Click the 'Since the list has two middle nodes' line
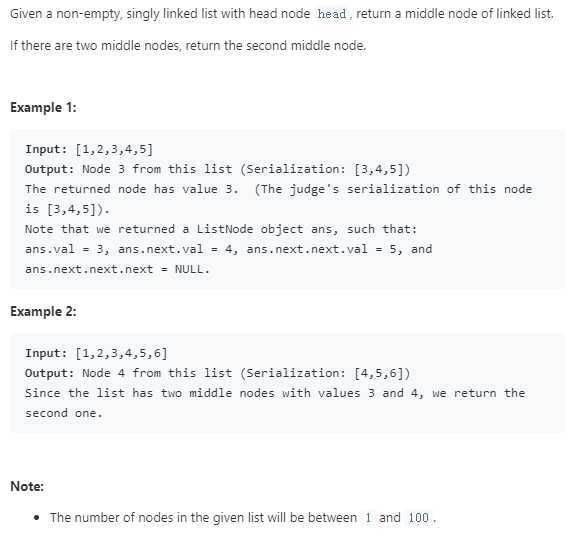This screenshot has width=579, height=543. [275, 393]
